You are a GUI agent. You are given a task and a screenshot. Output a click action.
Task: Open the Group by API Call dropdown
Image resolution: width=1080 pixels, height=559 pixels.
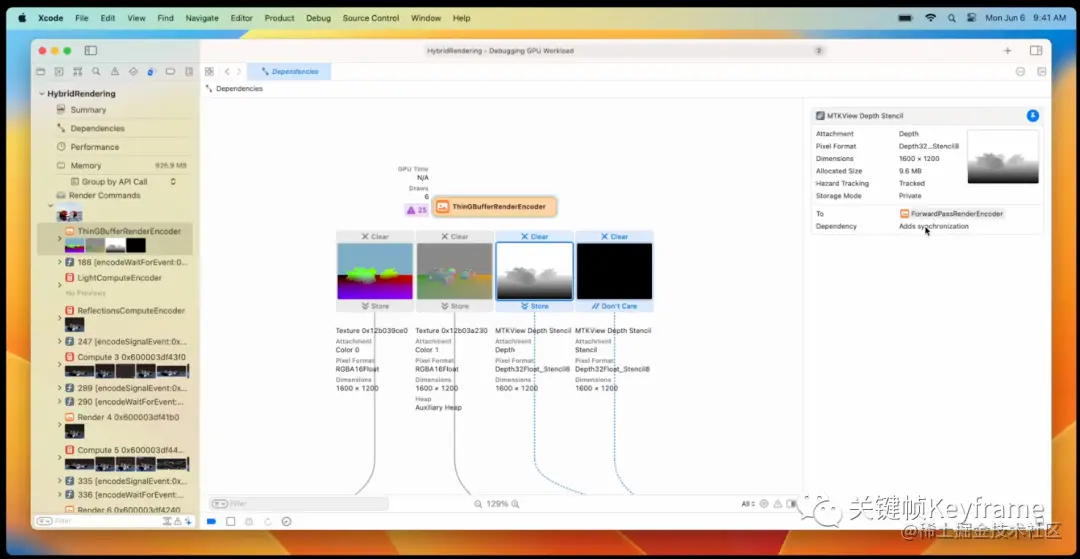coord(124,182)
